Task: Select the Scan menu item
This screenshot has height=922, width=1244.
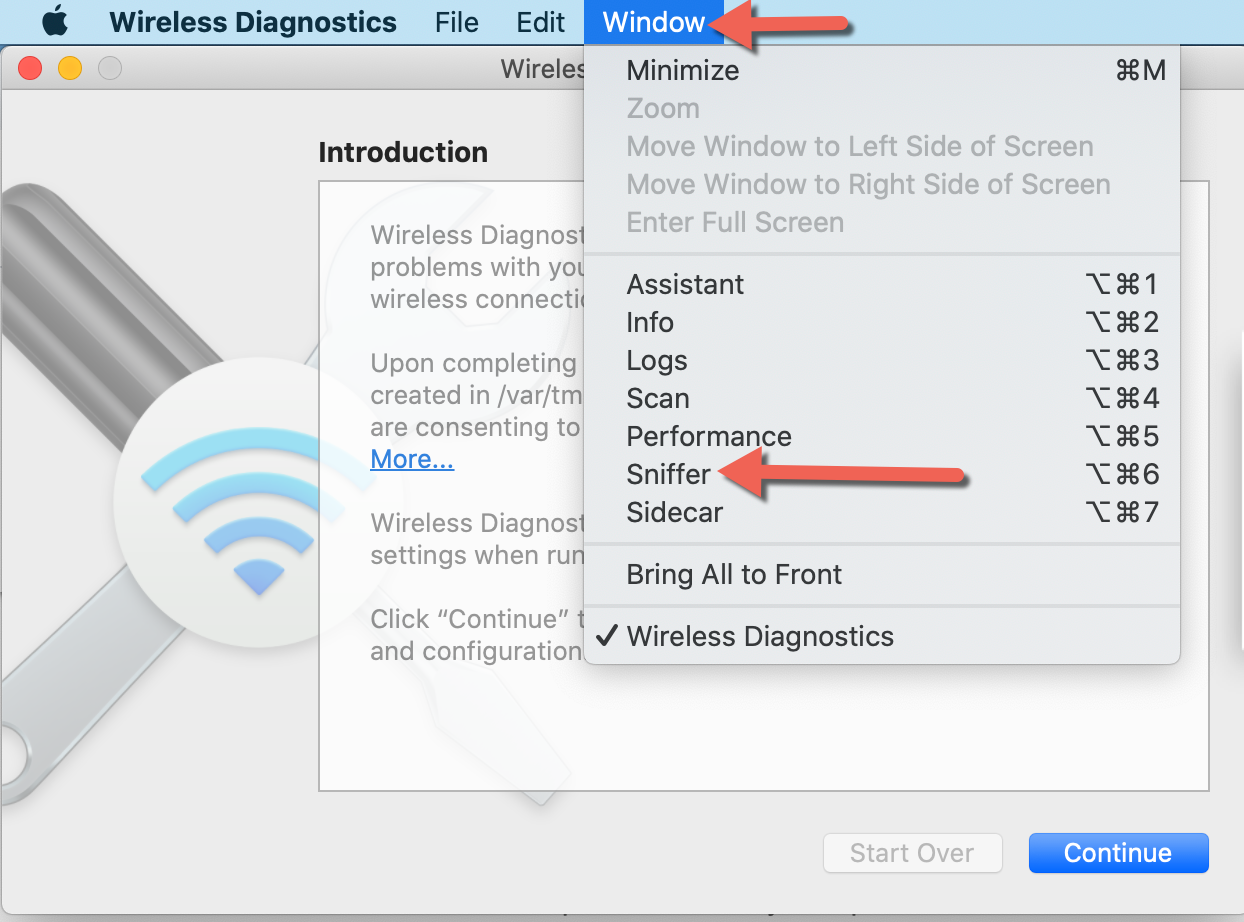Action: [658, 399]
